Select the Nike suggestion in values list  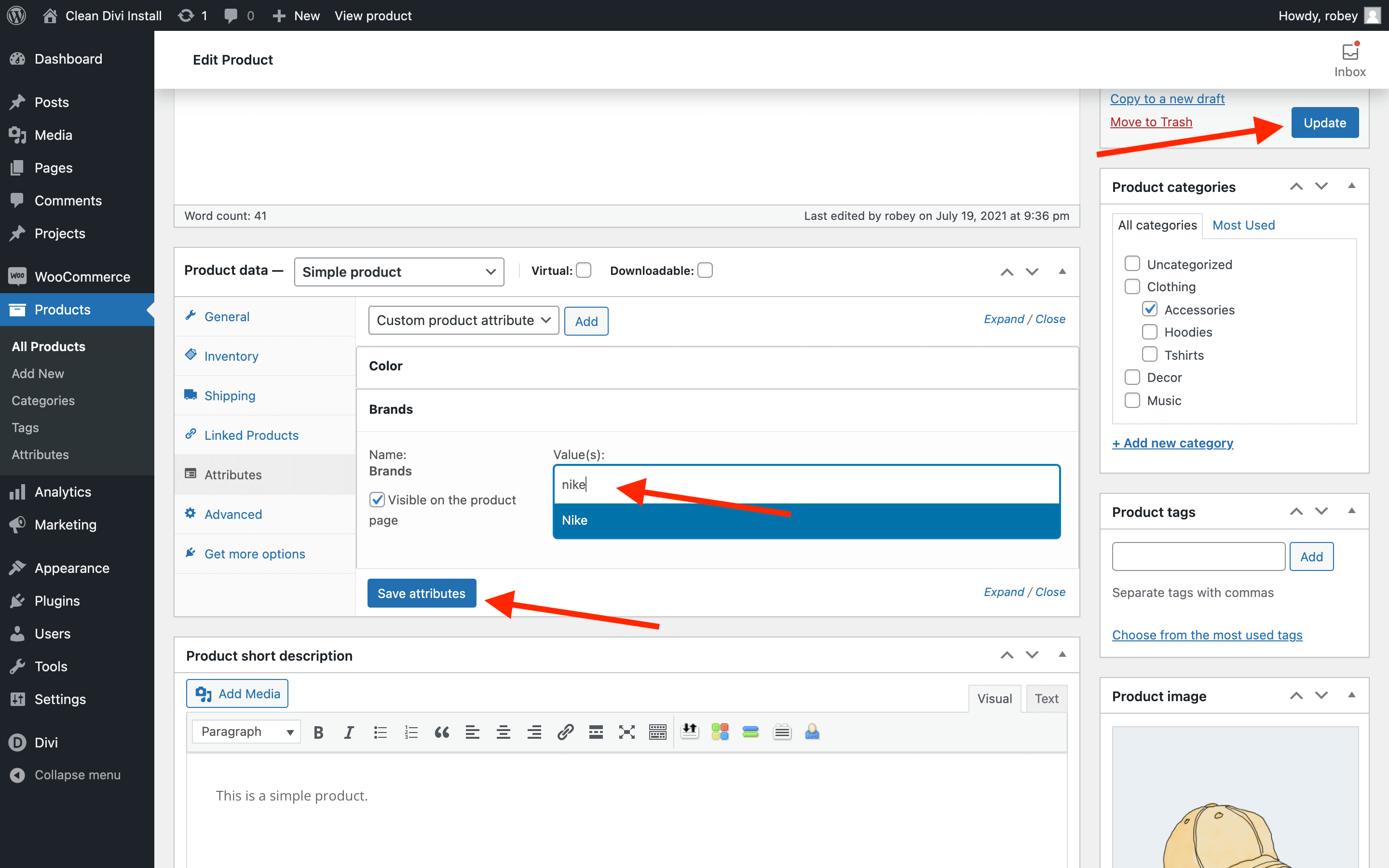[x=806, y=520]
